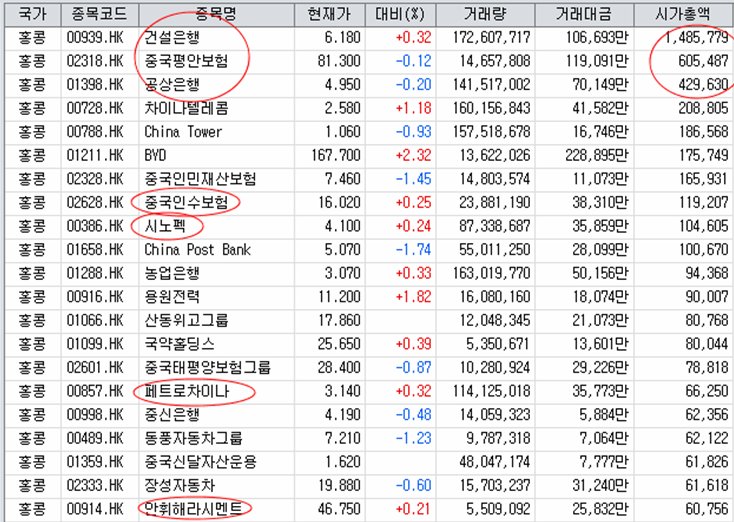Screen dimensions: 734x522
Task: Select the 장성자동차 stock name
Action: [x=179, y=485]
